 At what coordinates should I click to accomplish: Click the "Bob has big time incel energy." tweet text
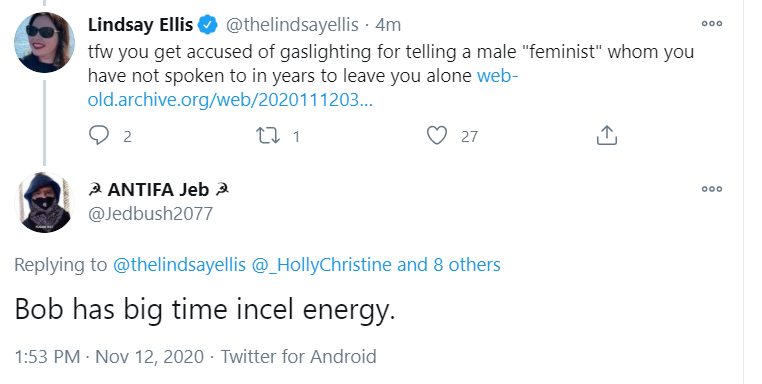pos(205,310)
